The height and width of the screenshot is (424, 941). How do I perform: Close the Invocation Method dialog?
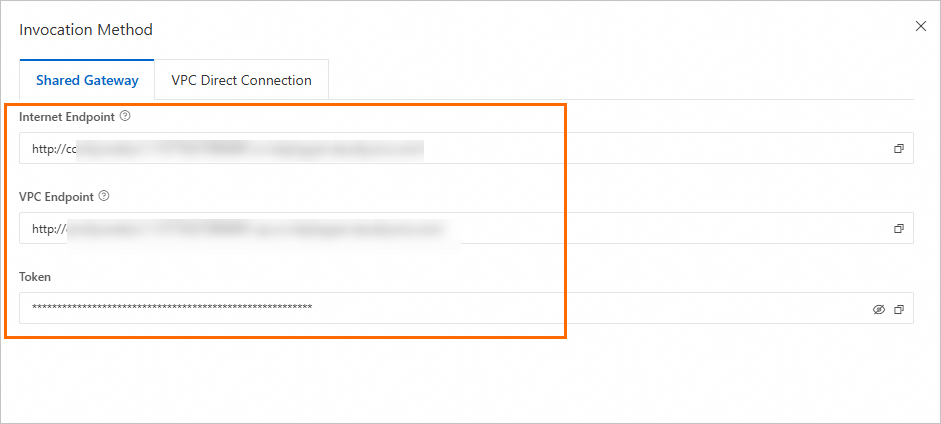point(921,26)
